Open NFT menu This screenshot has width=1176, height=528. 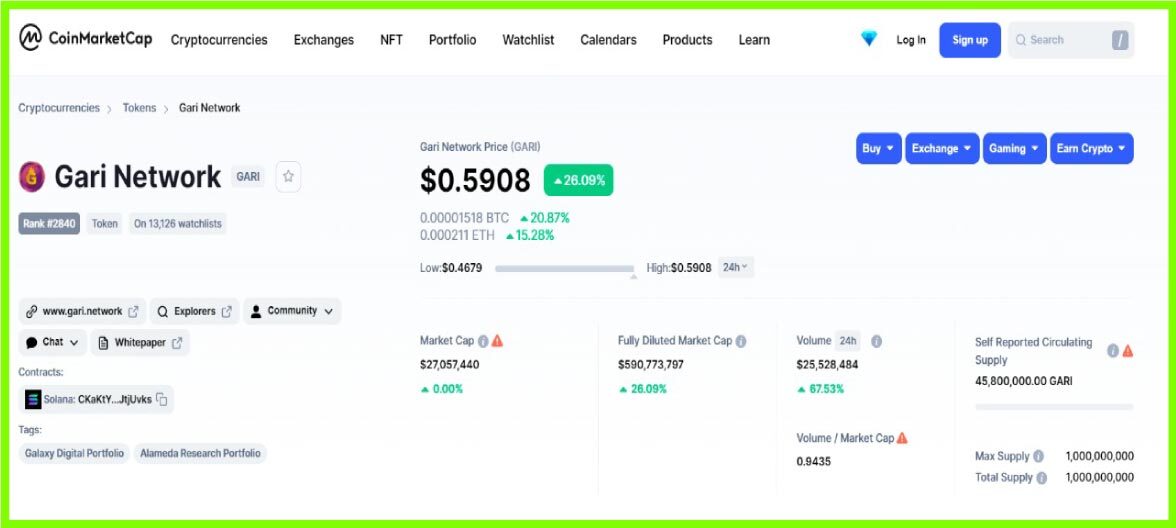[x=392, y=40]
